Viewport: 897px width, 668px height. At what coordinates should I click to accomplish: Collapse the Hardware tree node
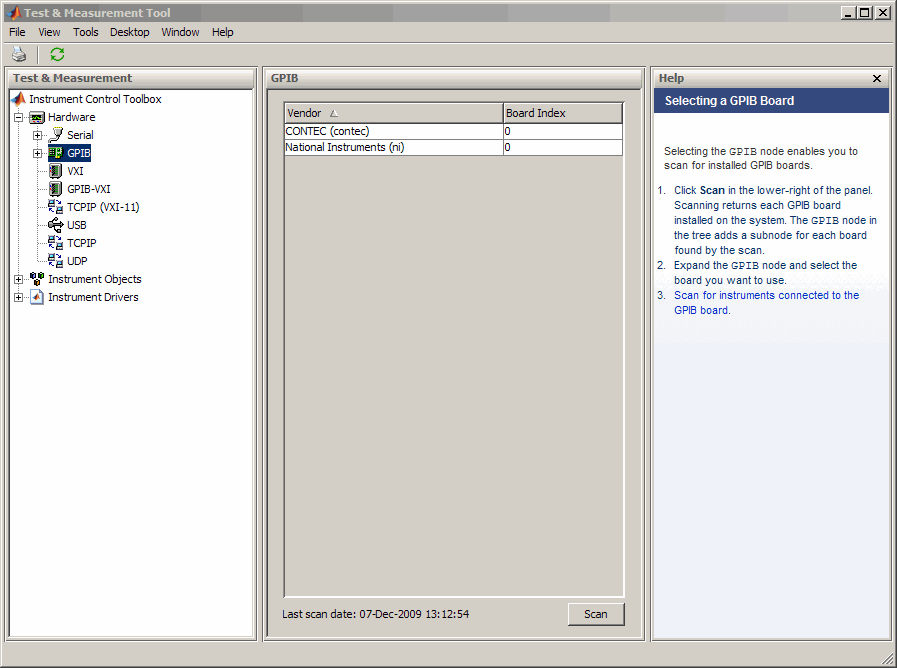tap(18, 117)
